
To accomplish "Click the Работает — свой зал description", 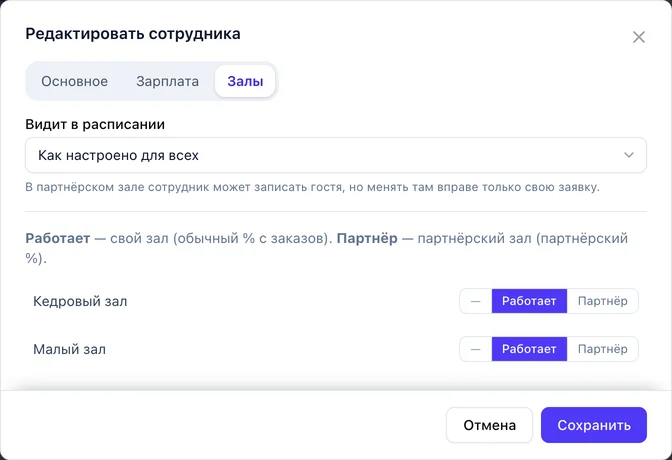I will pyautogui.click(x=327, y=248).
